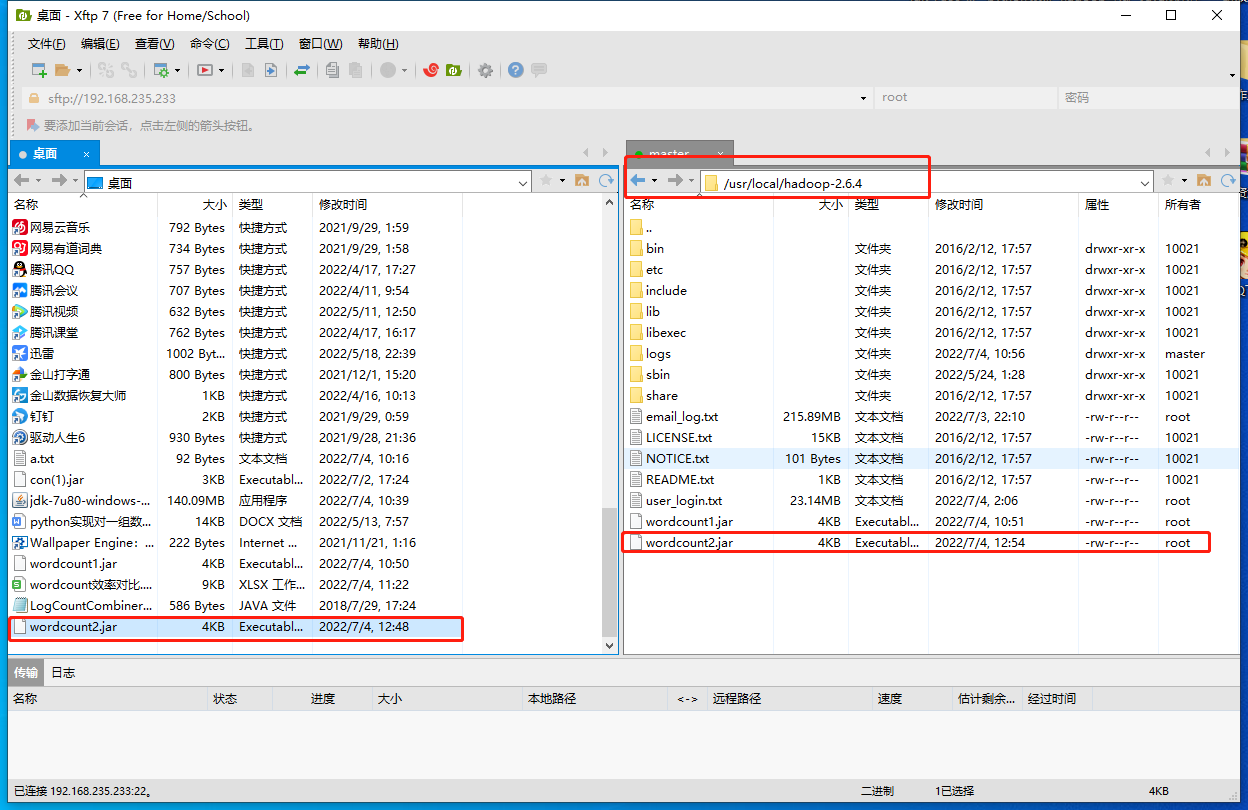Go forward in the local 桌面 pane
Screen dimensions: 1248x810
(59, 180)
